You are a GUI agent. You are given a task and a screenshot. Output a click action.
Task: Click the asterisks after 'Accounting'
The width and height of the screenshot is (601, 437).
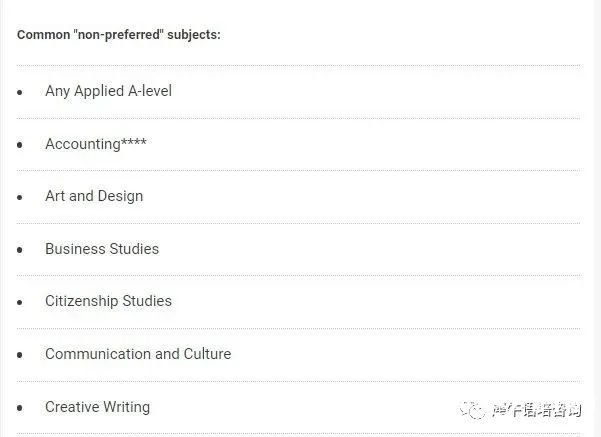(134, 142)
